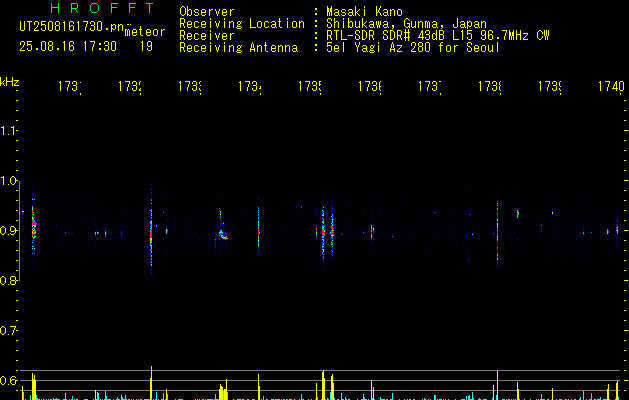Viewport: 629px width, 400px height.
Task: Click the 1.1 frequency axis label
Action: coord(8,130)
